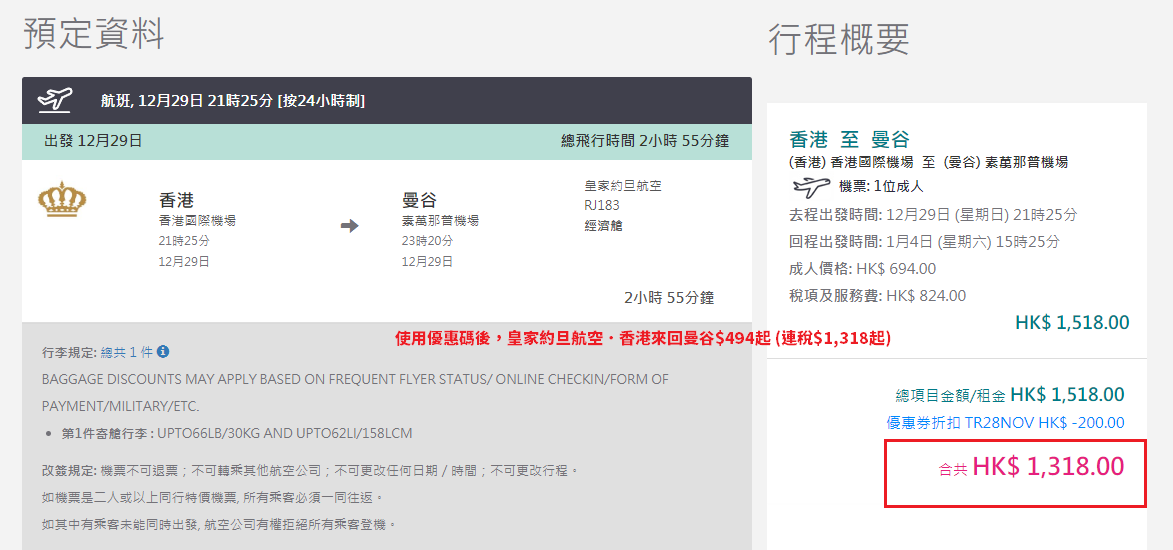Click 總飛行時間 2小時 55分鐘 text
The width and height of the screenshot is (1173, 550).
[645, 141]
